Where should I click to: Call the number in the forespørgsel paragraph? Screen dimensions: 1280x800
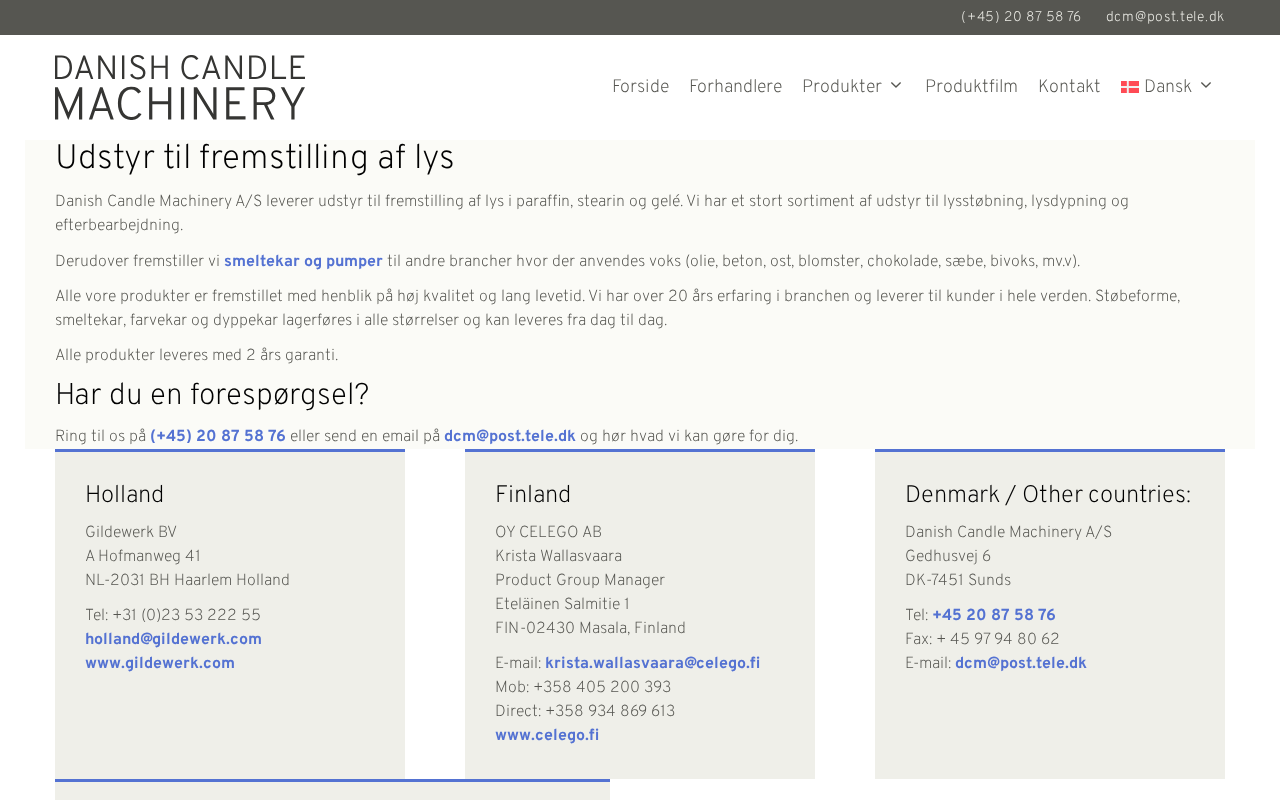(x=218, y=436)
